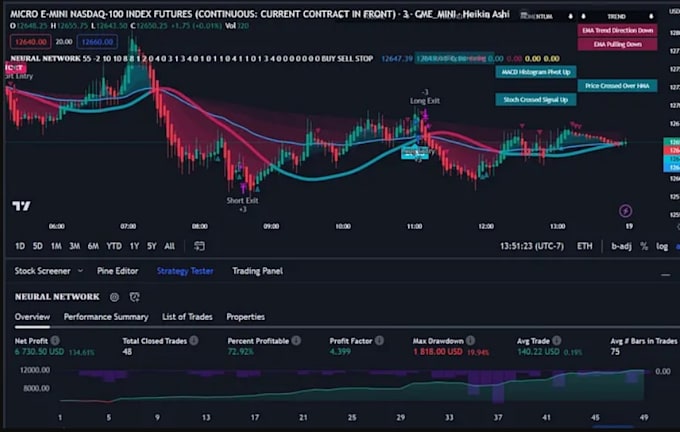Minimize the bottom Strategy Tester panel
The height and width of the screenshot is (432, 680).
tap(665, 275)
